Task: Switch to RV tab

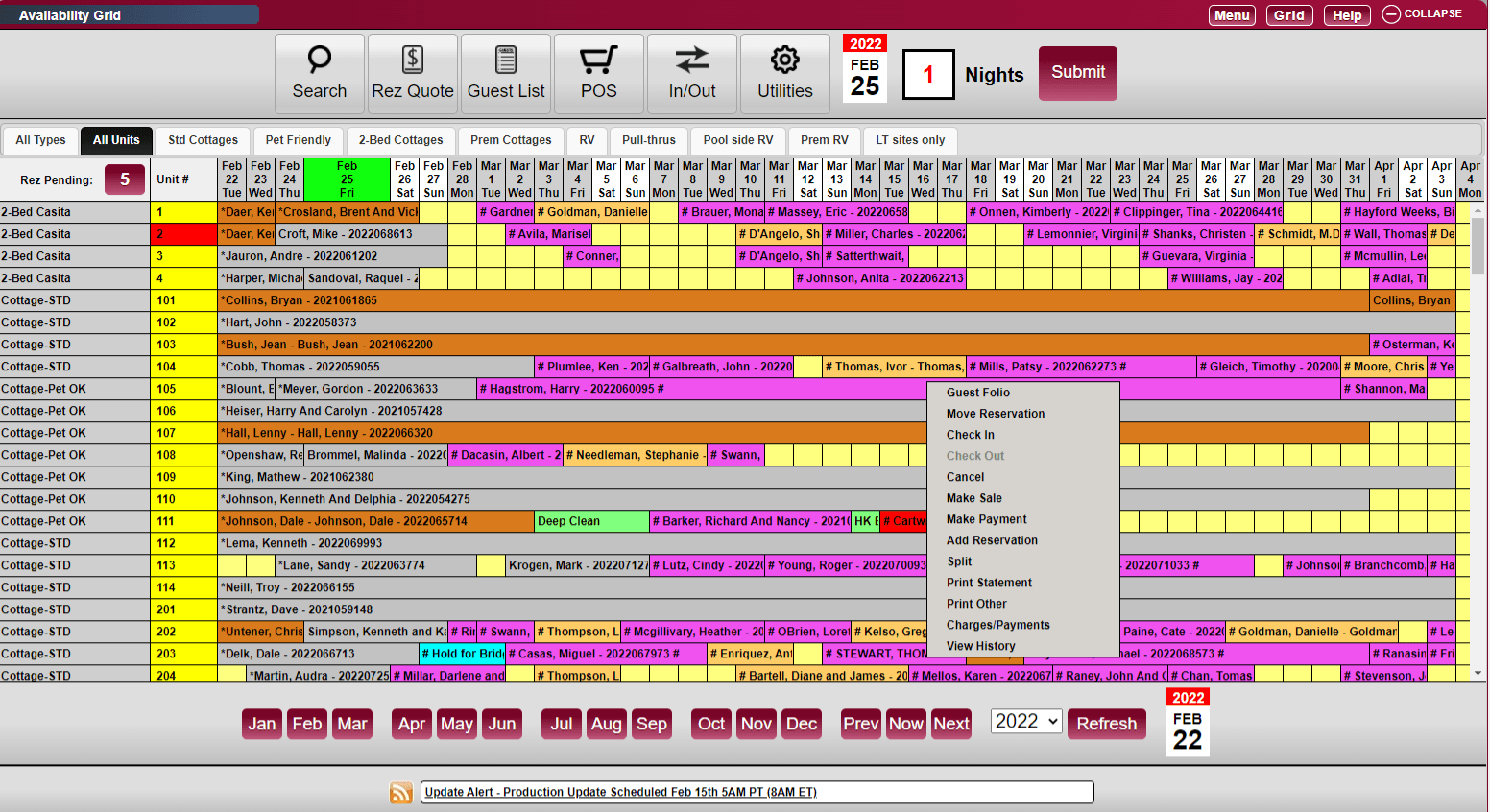Action: pyautogui.click(x=587, y=140)
